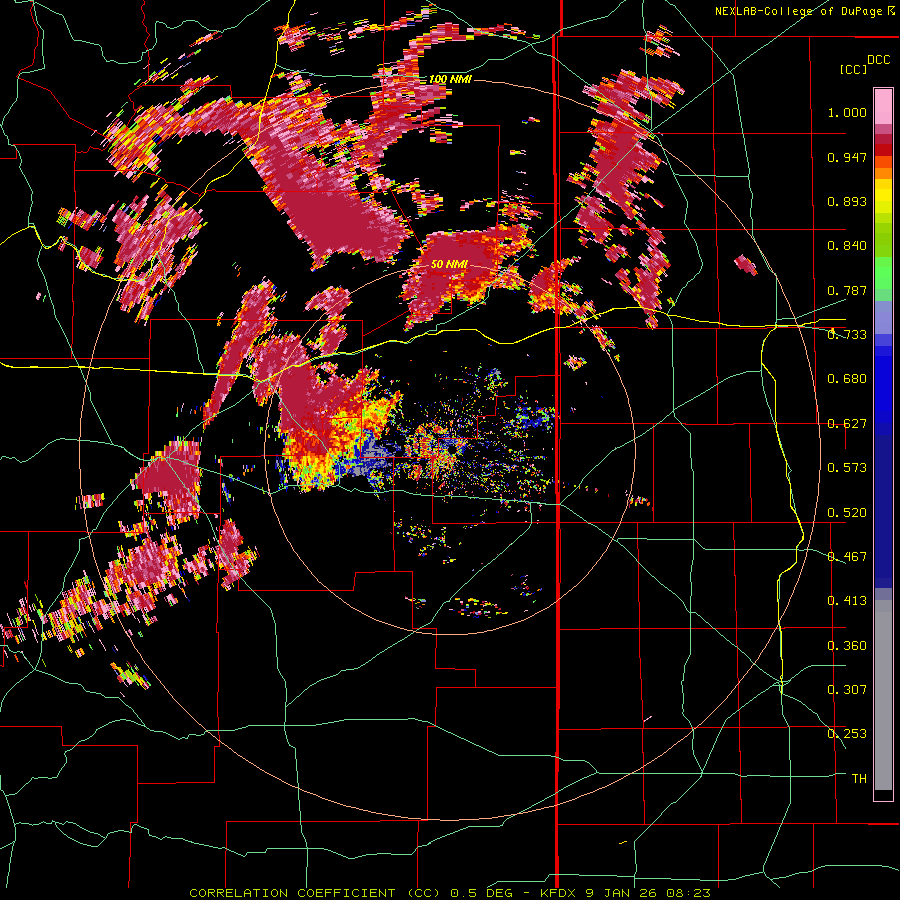Click the gray low-value color bar segment

(883, 695)
